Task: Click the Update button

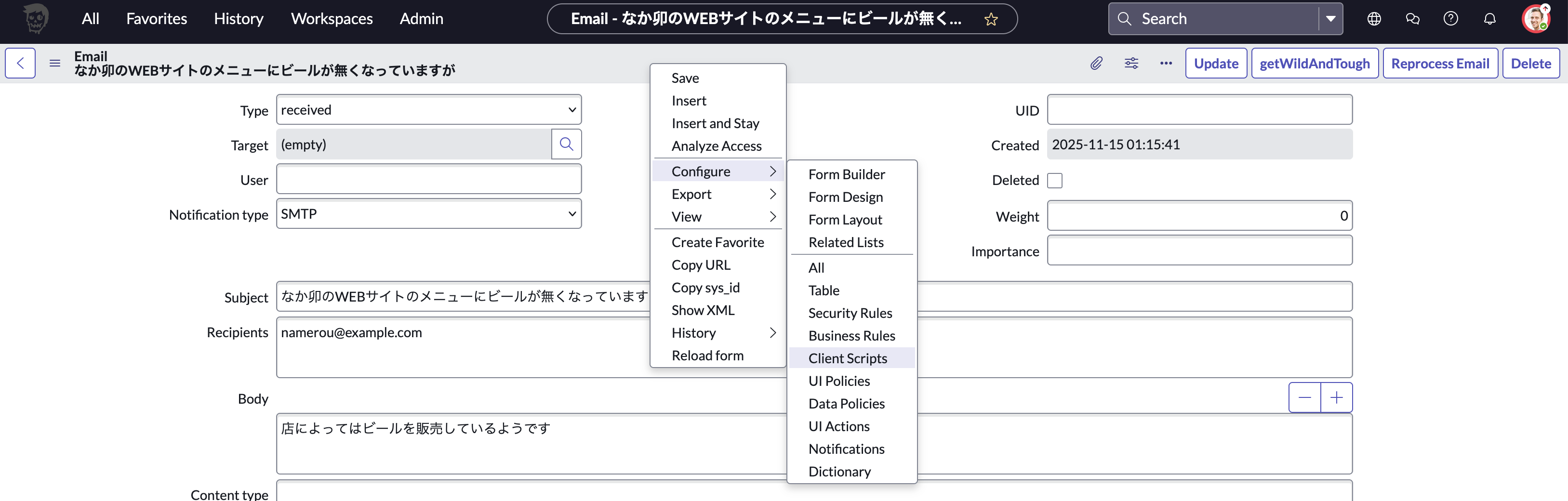Action: tap(1216, 63)
